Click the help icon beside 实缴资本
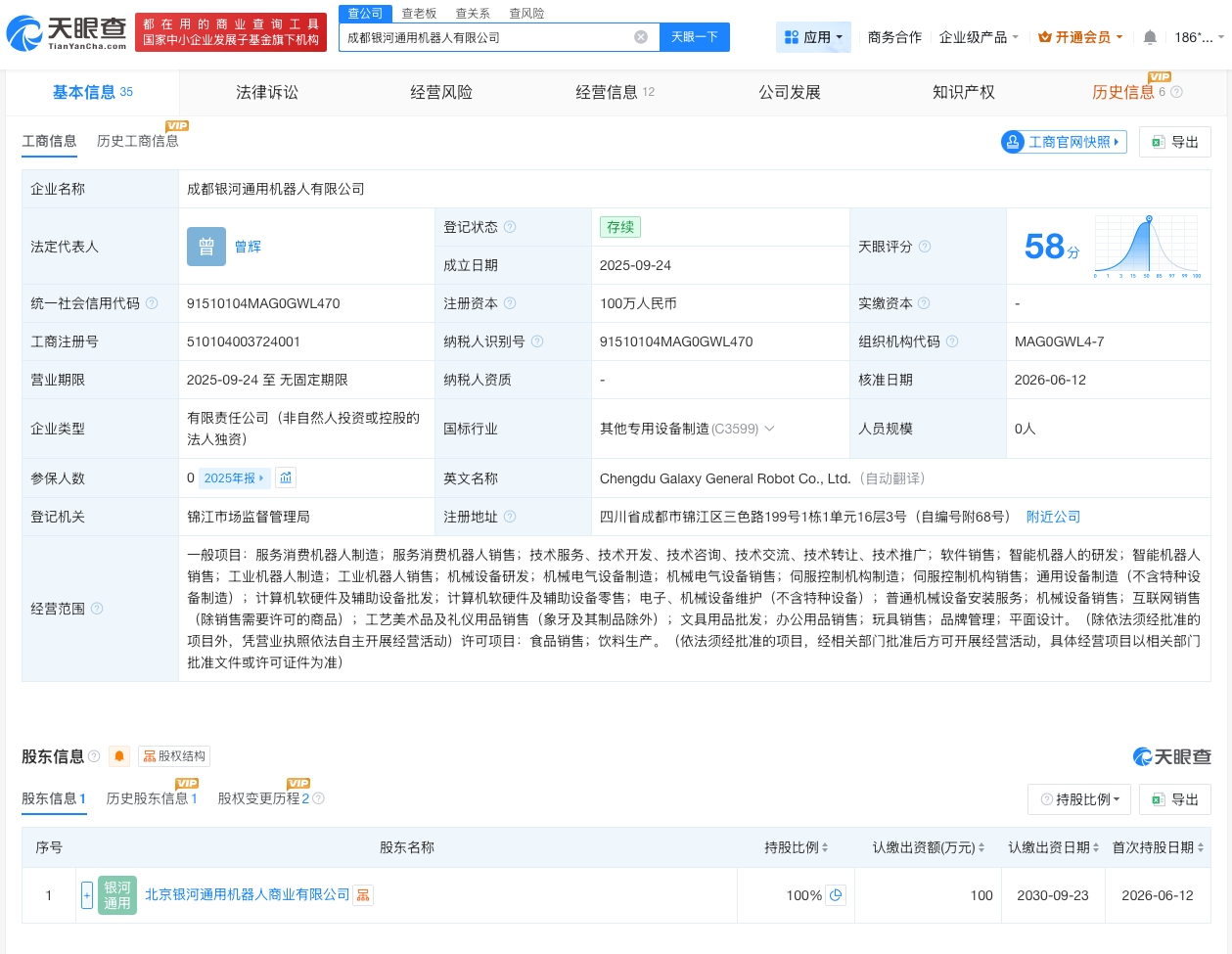This screenshot has height=954, width=1232. pos(924,303)
